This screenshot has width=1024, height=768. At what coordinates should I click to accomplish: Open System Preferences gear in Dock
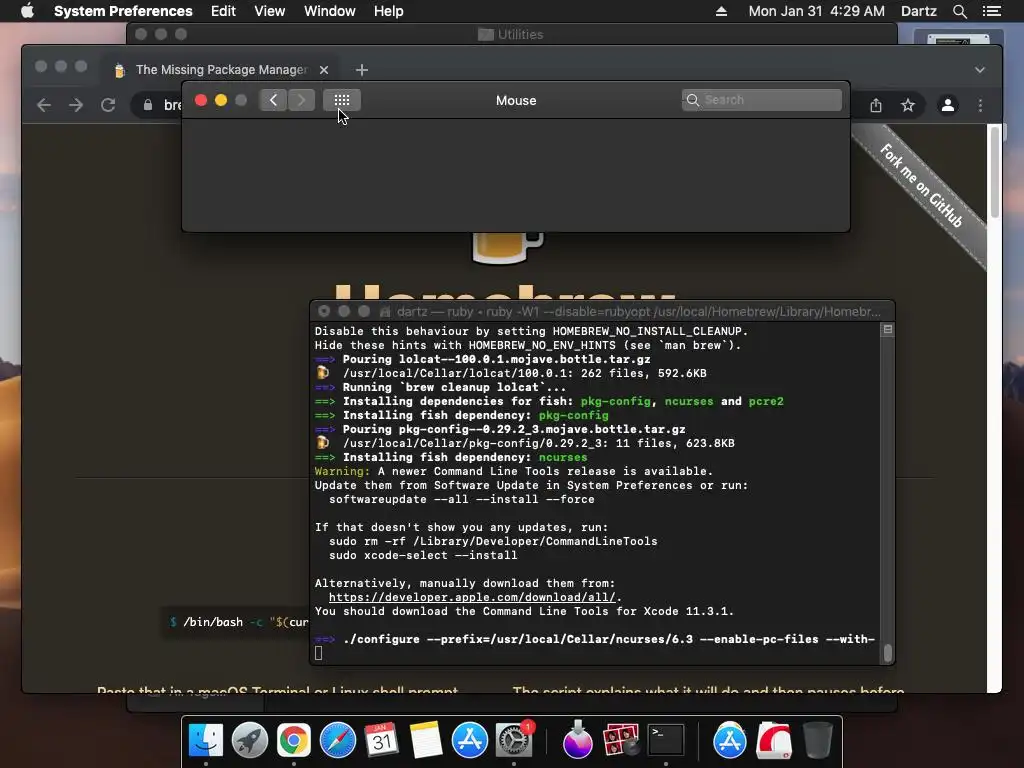pos(514,740)
